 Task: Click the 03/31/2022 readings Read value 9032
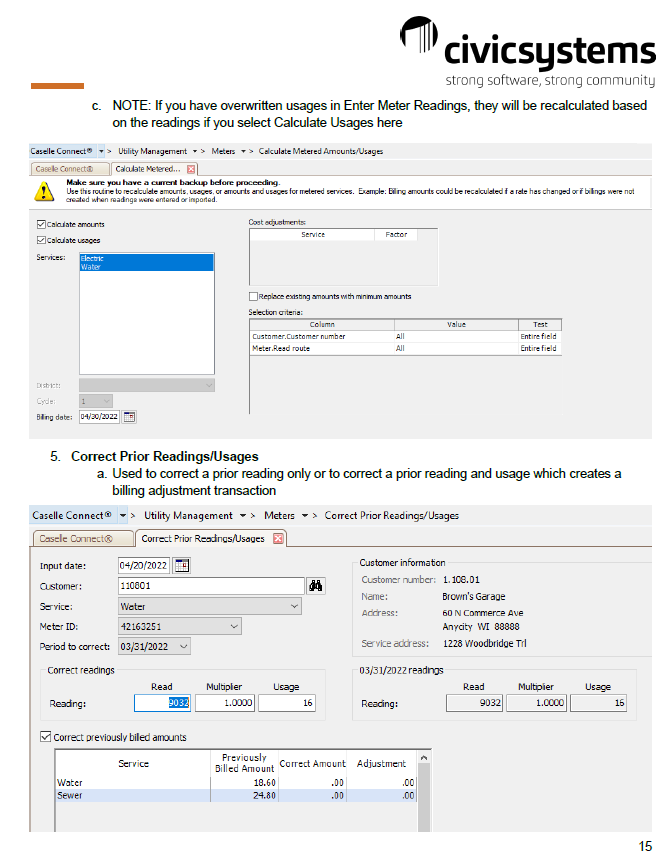(x=474, y=703)
